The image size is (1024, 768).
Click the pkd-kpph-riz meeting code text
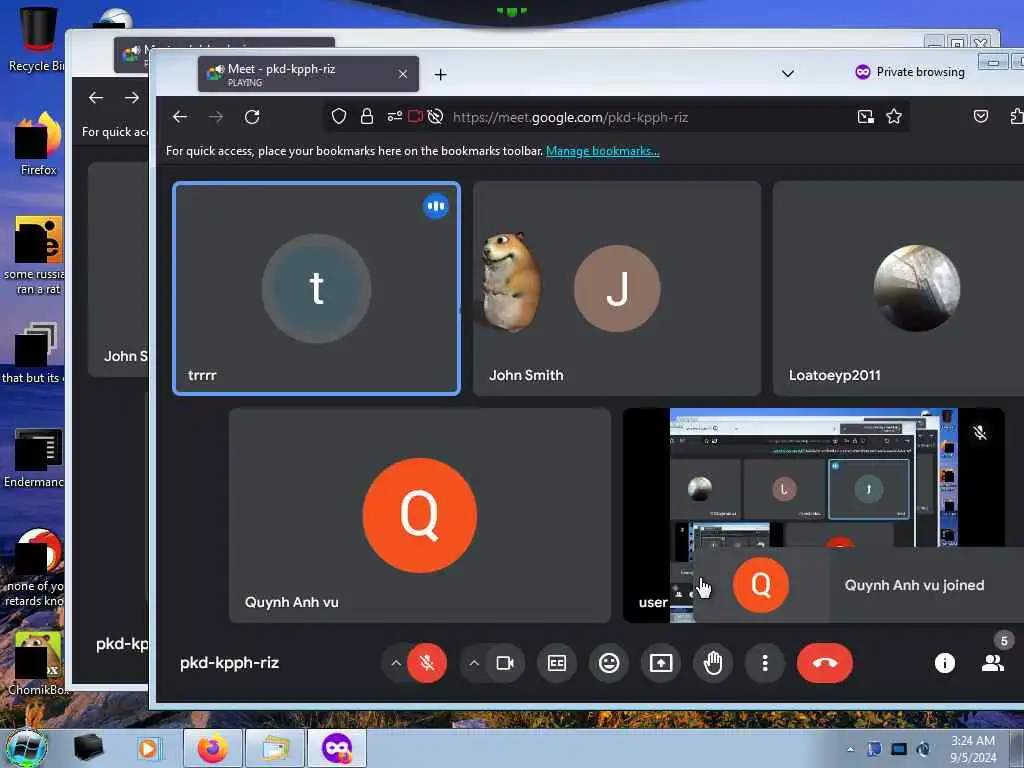click(229, 663)
